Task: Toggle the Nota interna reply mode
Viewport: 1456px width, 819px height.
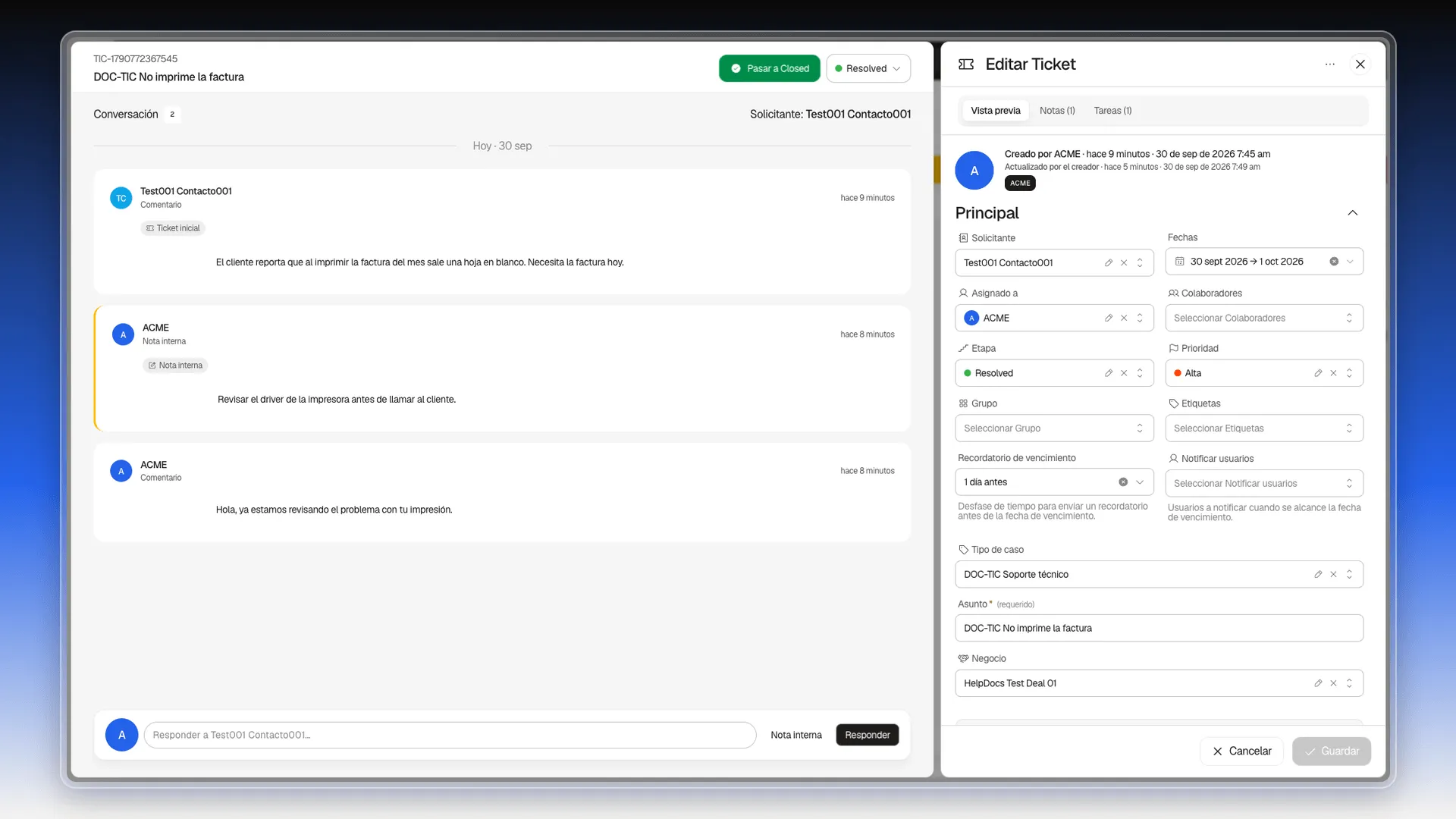Action: pos(796,735)
